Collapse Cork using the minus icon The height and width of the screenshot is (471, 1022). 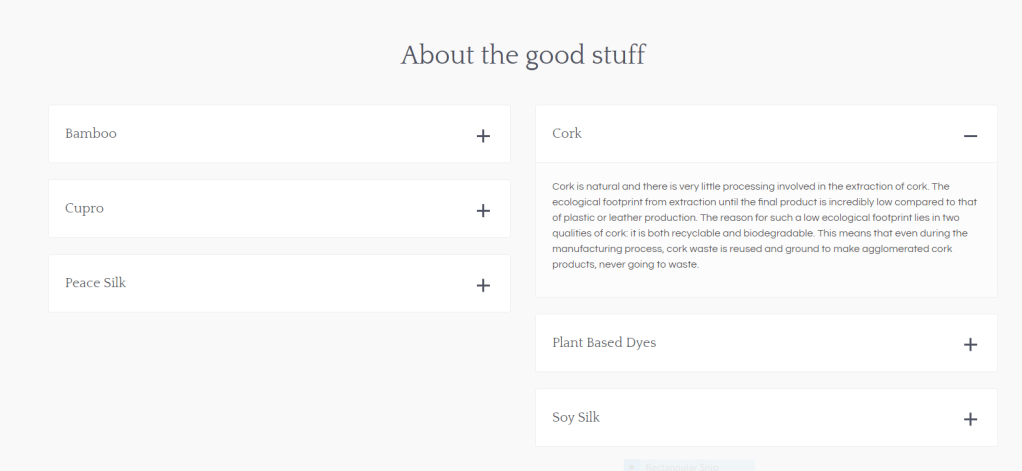click(970, 136)
